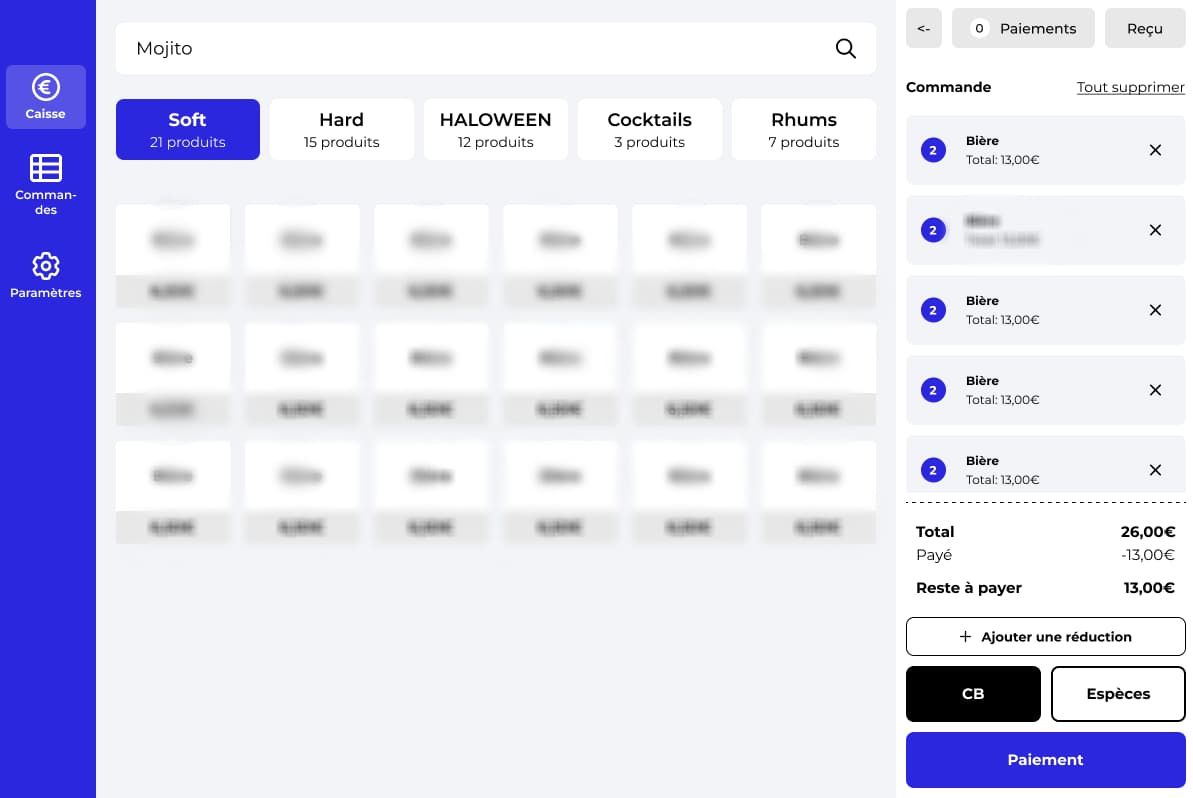Focus the Mojito search field
Viewport: 1193px width, 798px height.
pos(470,49)
